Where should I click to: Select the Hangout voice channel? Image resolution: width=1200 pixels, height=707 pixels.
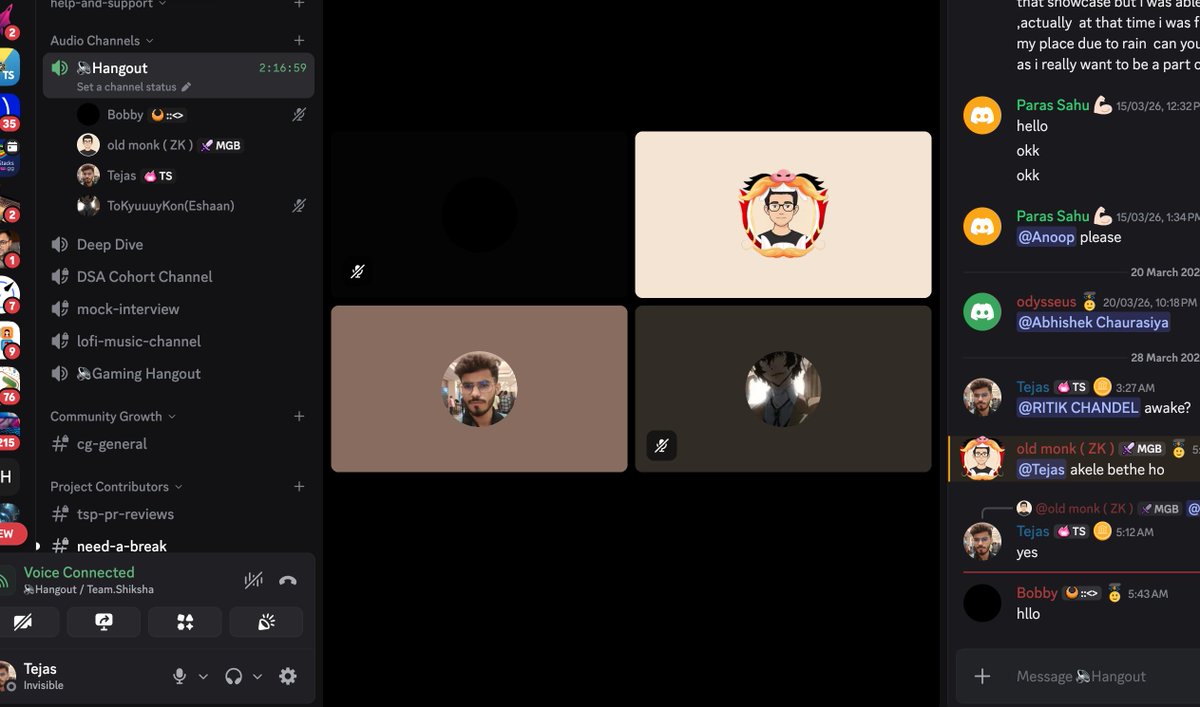pyautogui.click(x=178, y=75)
